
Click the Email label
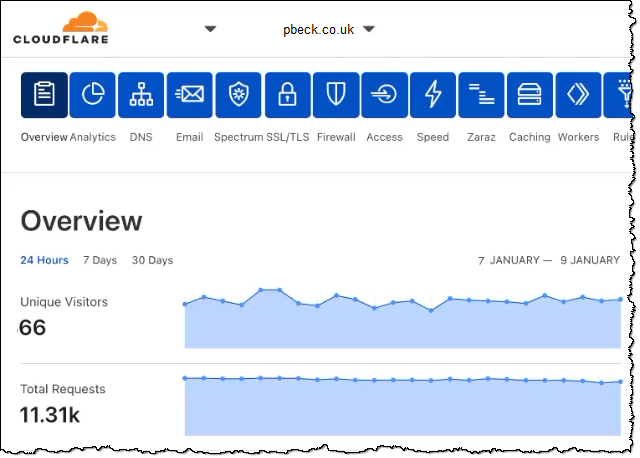pyautogui.click(x=190, y=137)
